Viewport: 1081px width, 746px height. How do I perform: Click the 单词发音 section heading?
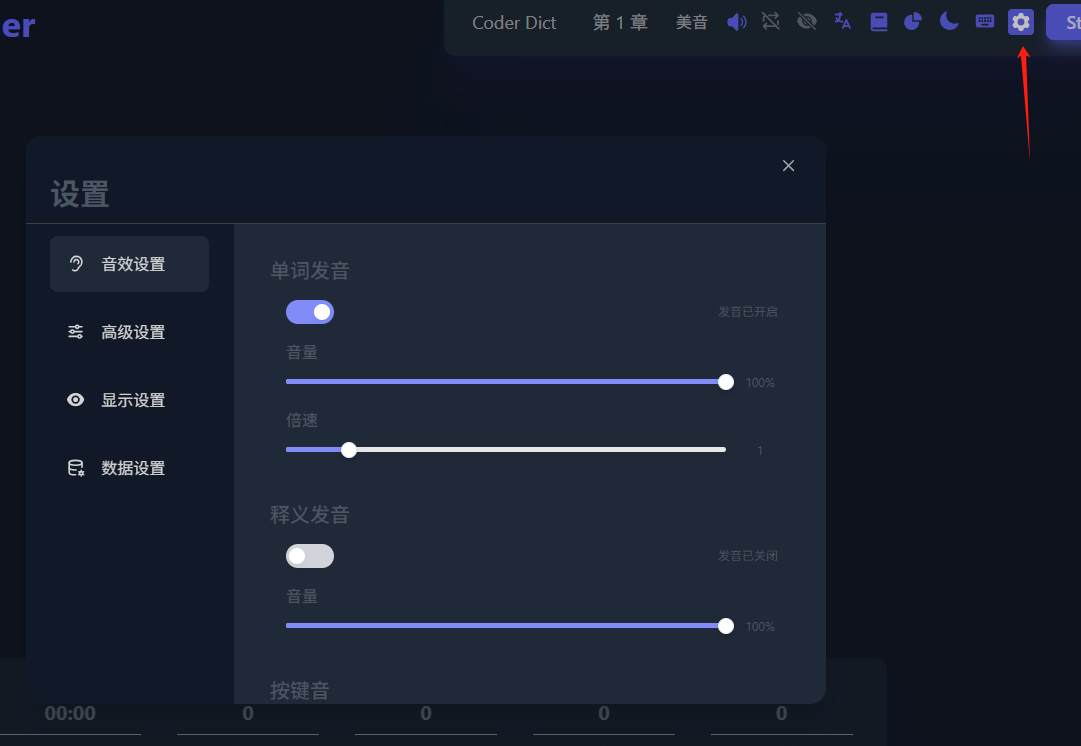tap(310, 270)
